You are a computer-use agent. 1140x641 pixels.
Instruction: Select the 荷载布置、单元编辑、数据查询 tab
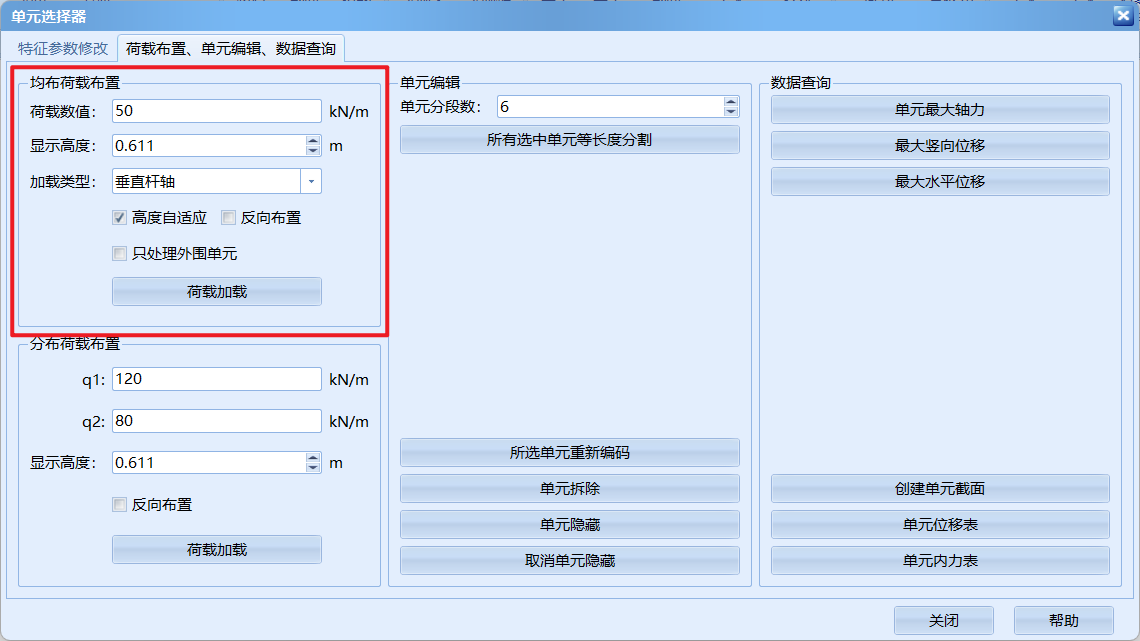pyautogui.click(x=231, y=48)
